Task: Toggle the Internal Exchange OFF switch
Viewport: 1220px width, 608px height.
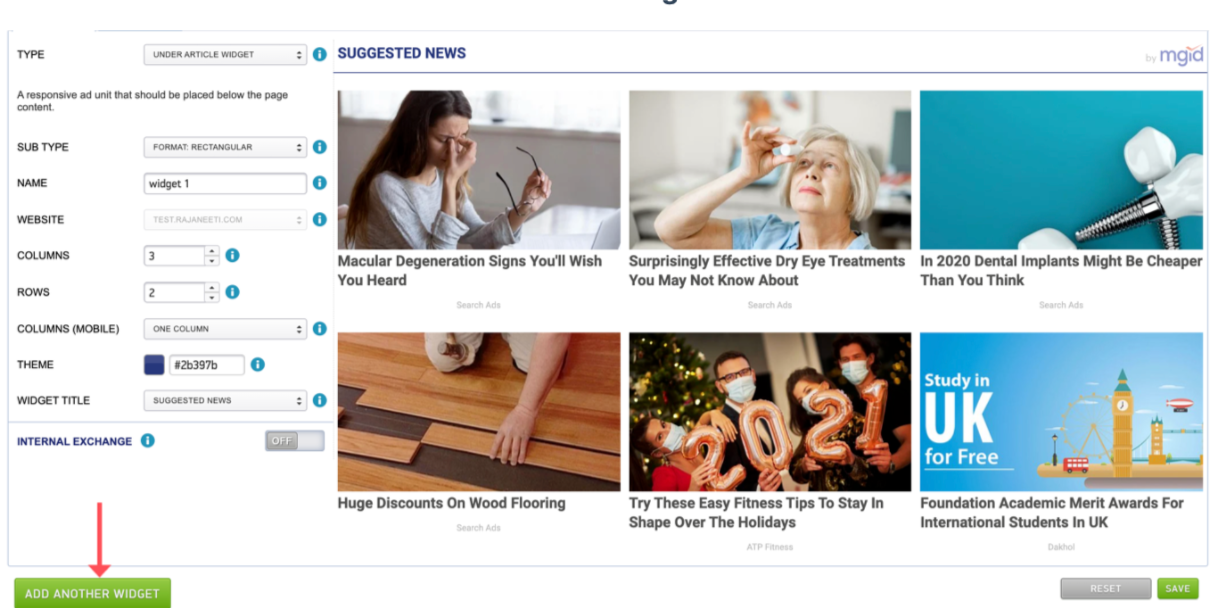Action: pyautogui.click(x=295, y=441)
